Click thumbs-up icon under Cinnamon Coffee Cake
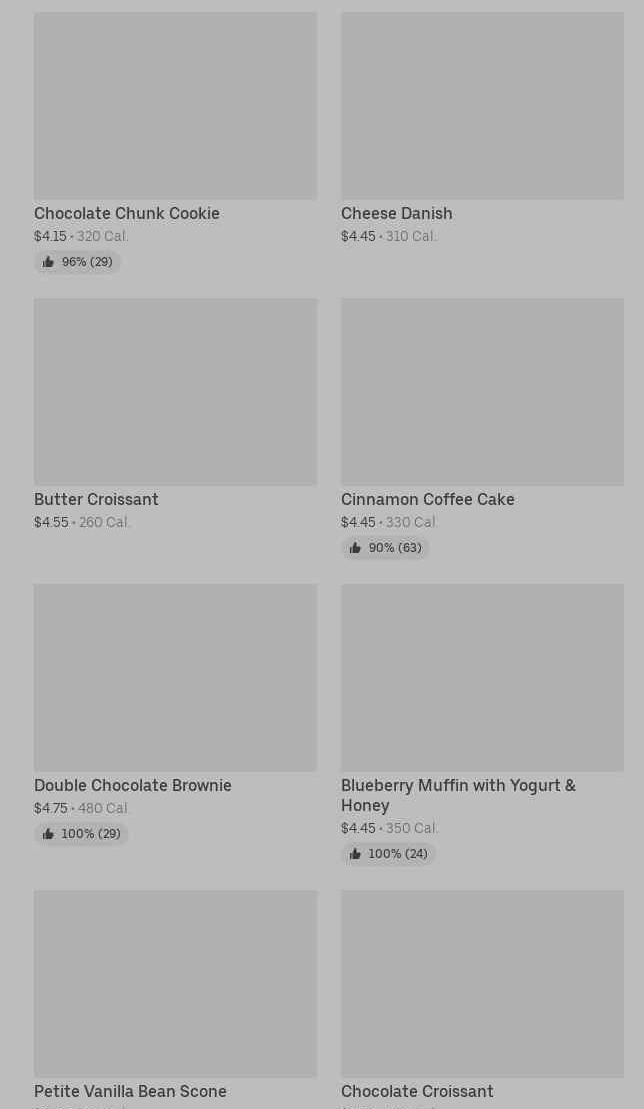Viewport: 644px width, 1109px height. tap(355, 548)
